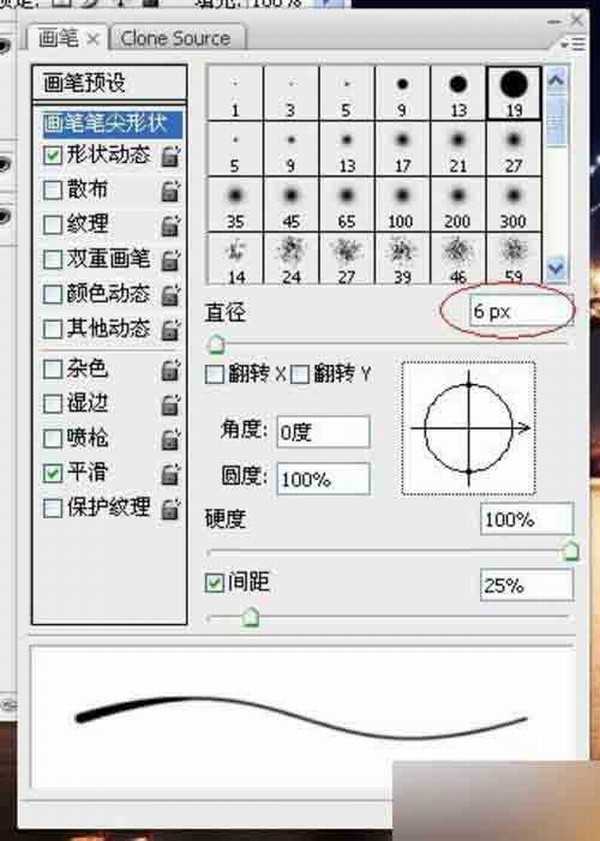Image resolution: width=600 pixels, height=841 pixels.
Task: Enable the 喷枪 checkbox
Action: pos(53,439)
